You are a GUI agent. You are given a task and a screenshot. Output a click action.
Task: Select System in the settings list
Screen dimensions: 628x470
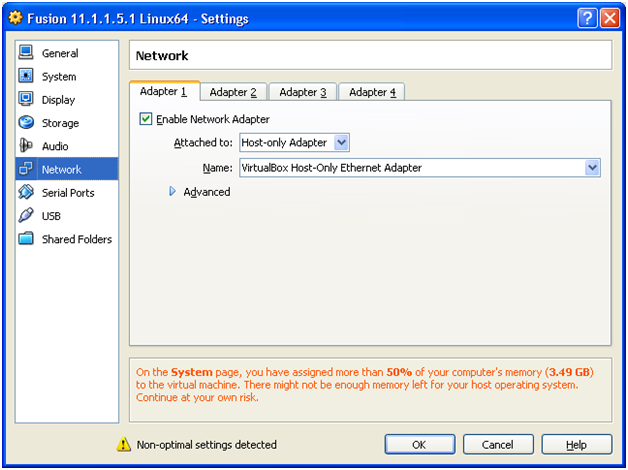[x=67, y=76]
